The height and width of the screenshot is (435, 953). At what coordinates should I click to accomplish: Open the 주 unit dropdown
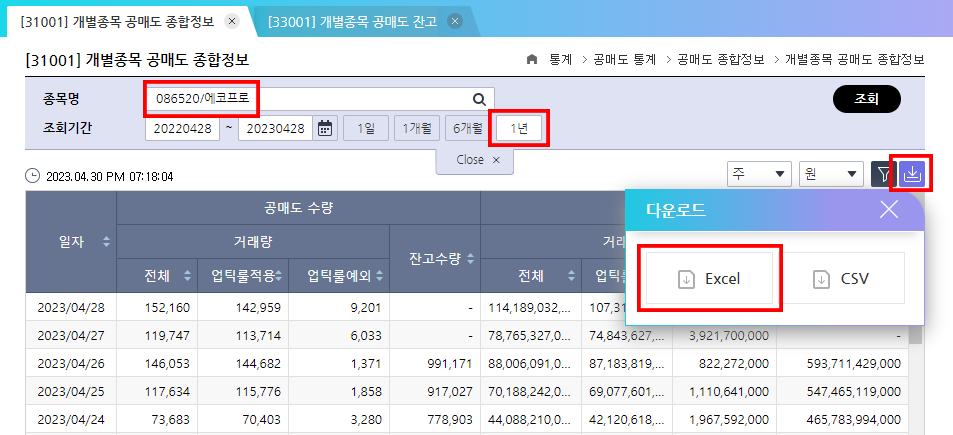pyautogui.click(x=759, y=174)
